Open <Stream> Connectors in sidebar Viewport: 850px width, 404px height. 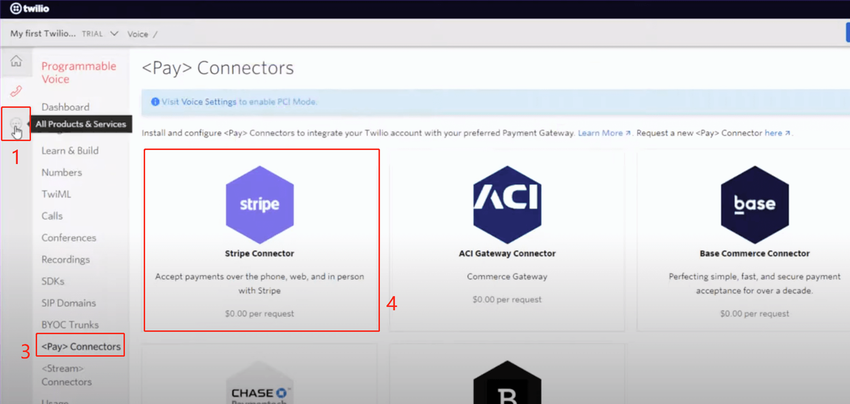pos(67,375)
